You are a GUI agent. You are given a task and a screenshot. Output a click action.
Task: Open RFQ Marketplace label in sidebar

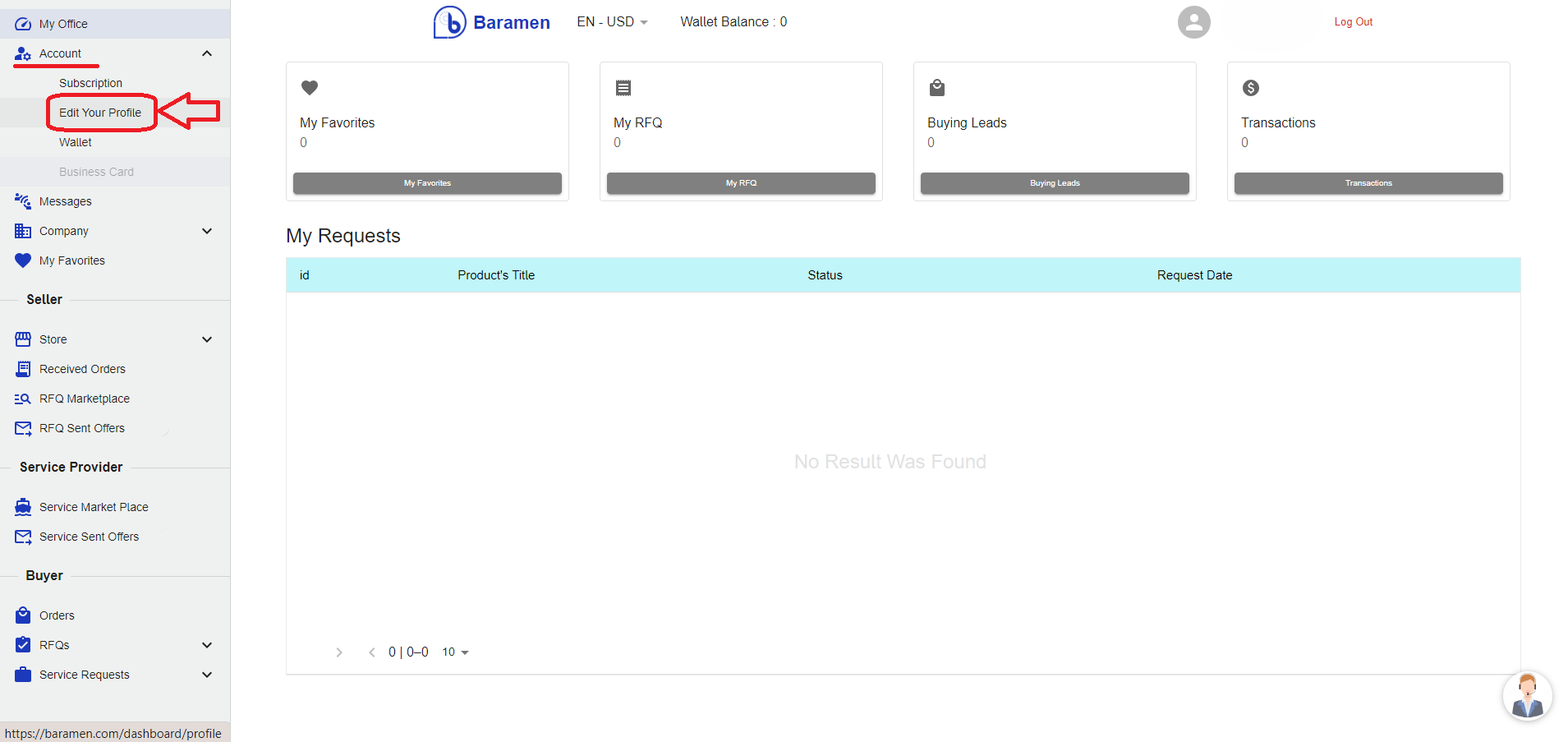click(85, 399)
